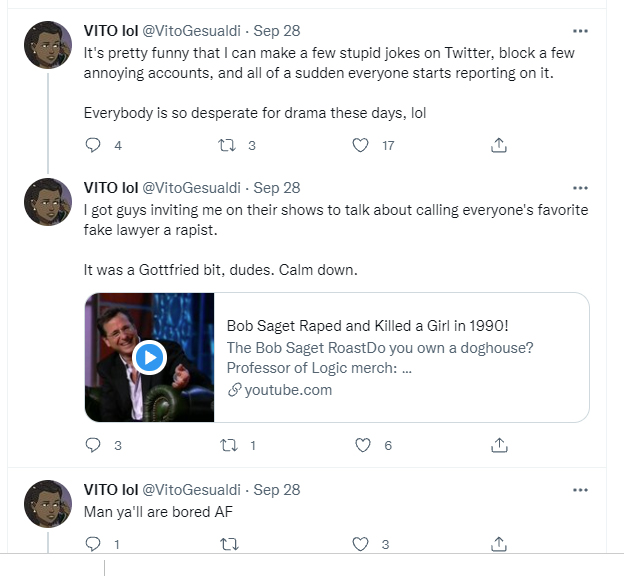Share the 'bored AF' tweet
The height and width of the screenshot is (576, 624).
coord(497,545)
